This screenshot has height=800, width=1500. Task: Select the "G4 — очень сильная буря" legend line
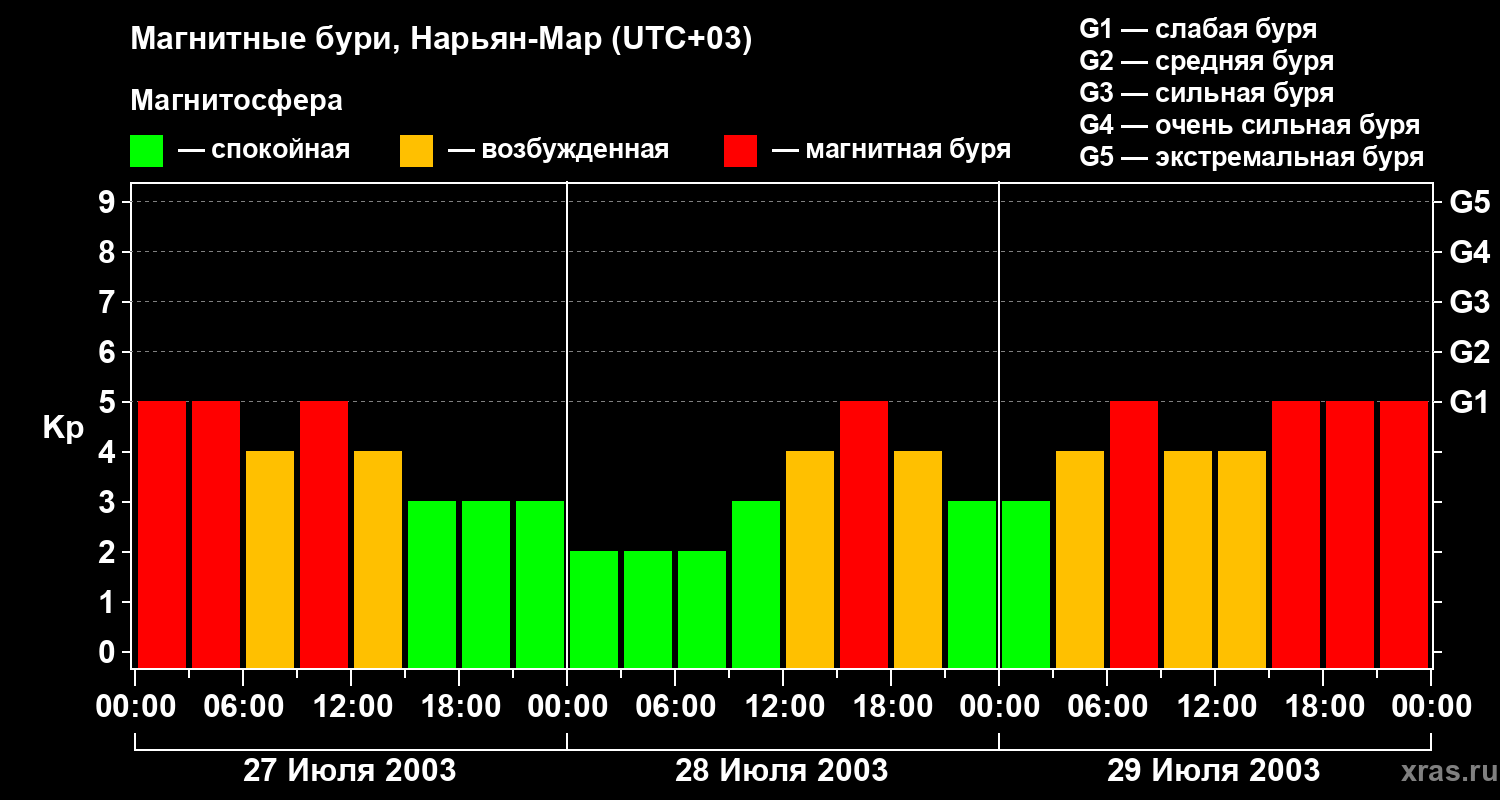1250,125
